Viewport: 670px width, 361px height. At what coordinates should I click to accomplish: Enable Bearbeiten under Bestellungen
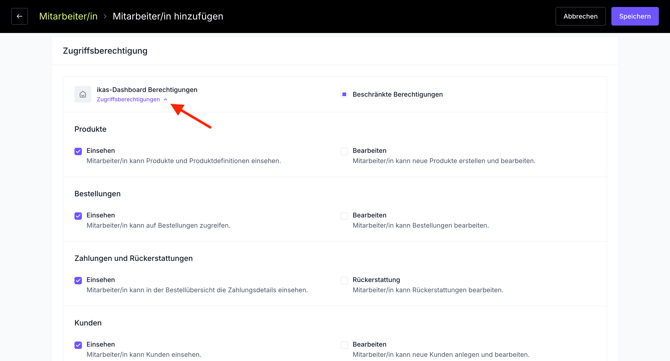(344, 216)
